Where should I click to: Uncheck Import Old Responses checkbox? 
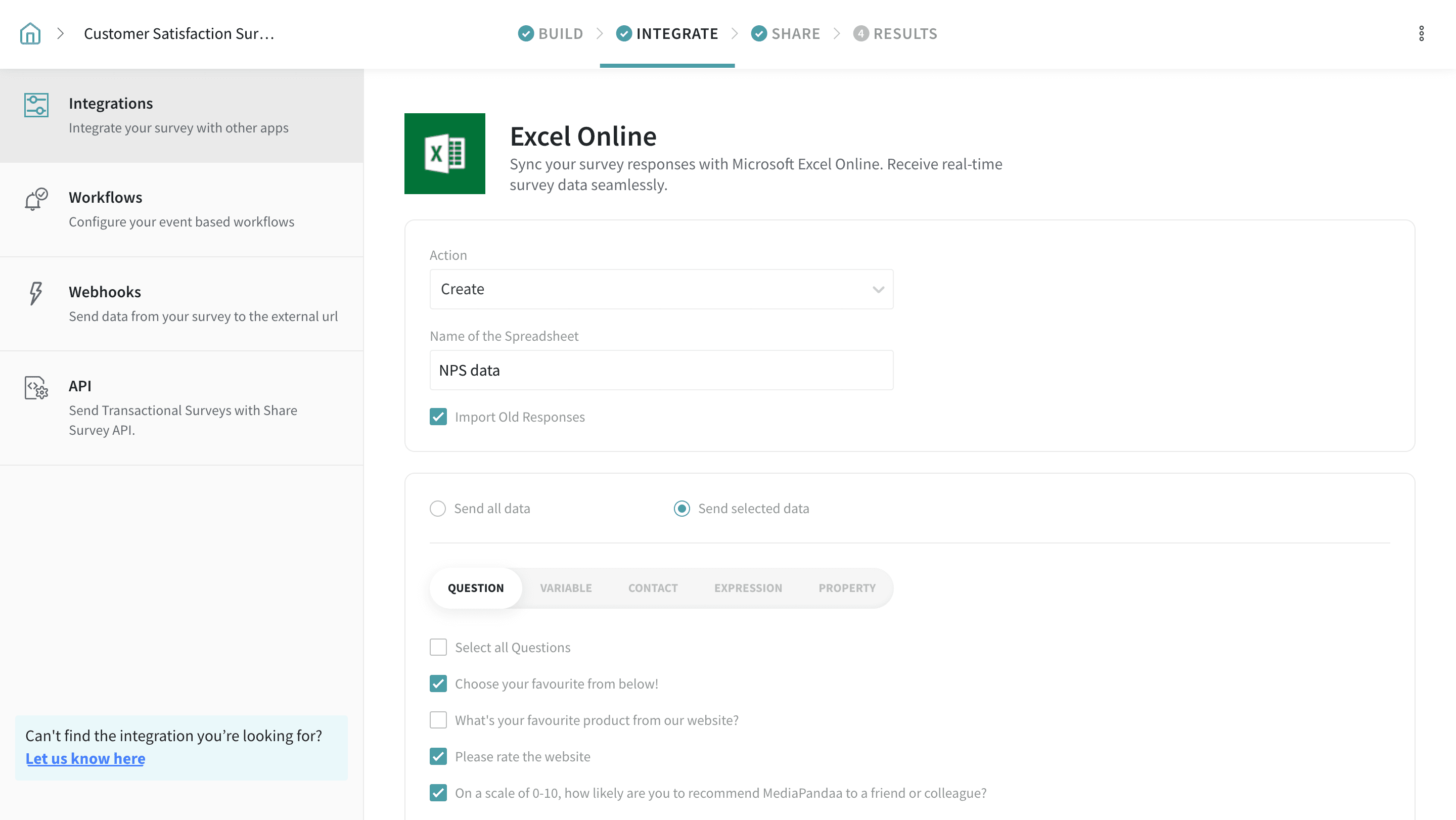[x=438, y=417]
